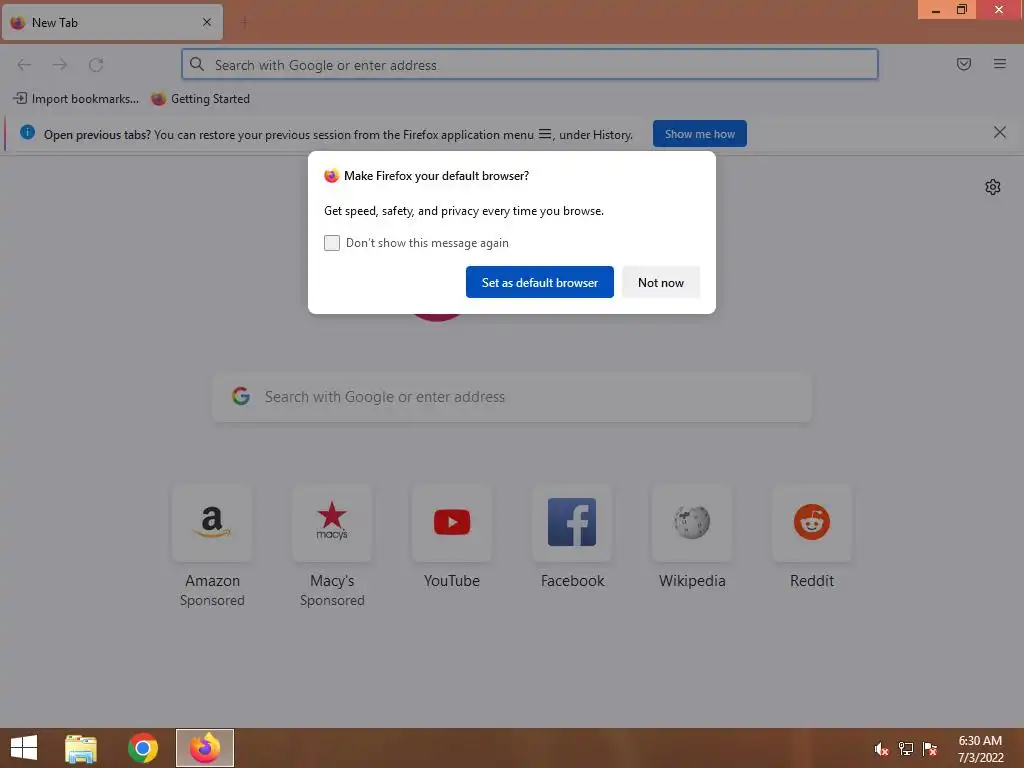Image resolution: width=1024 pixels, height=768 pixels.
Task: Open Save to Pocket icon
Action: tap(964, 64)
